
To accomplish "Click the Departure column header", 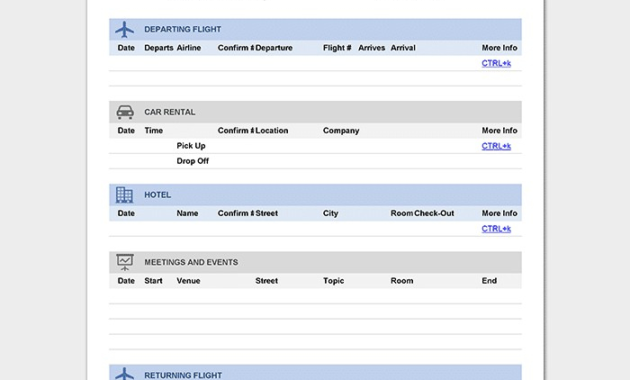I will 274,48.
